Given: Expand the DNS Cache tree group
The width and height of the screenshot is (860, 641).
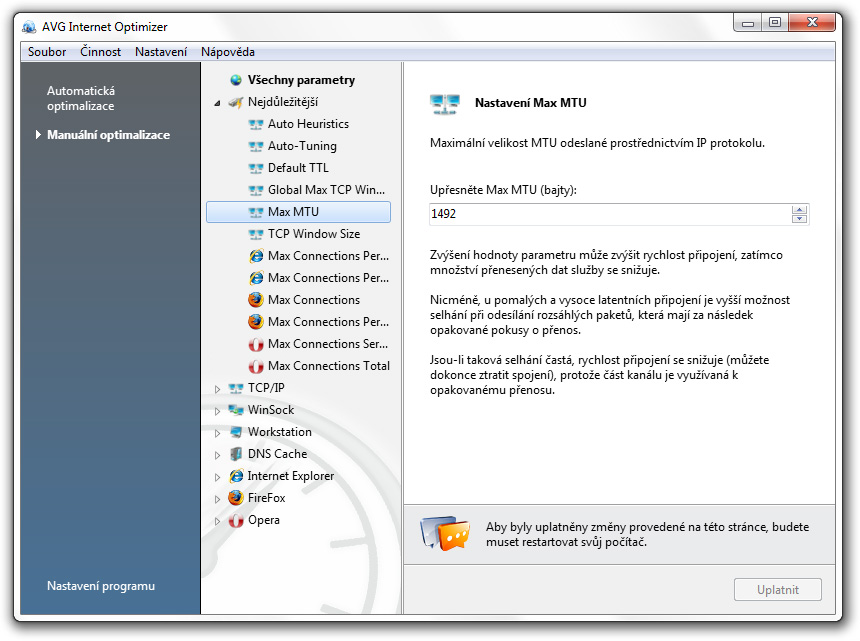Looking at the screenshot, I should click(217, 455).
